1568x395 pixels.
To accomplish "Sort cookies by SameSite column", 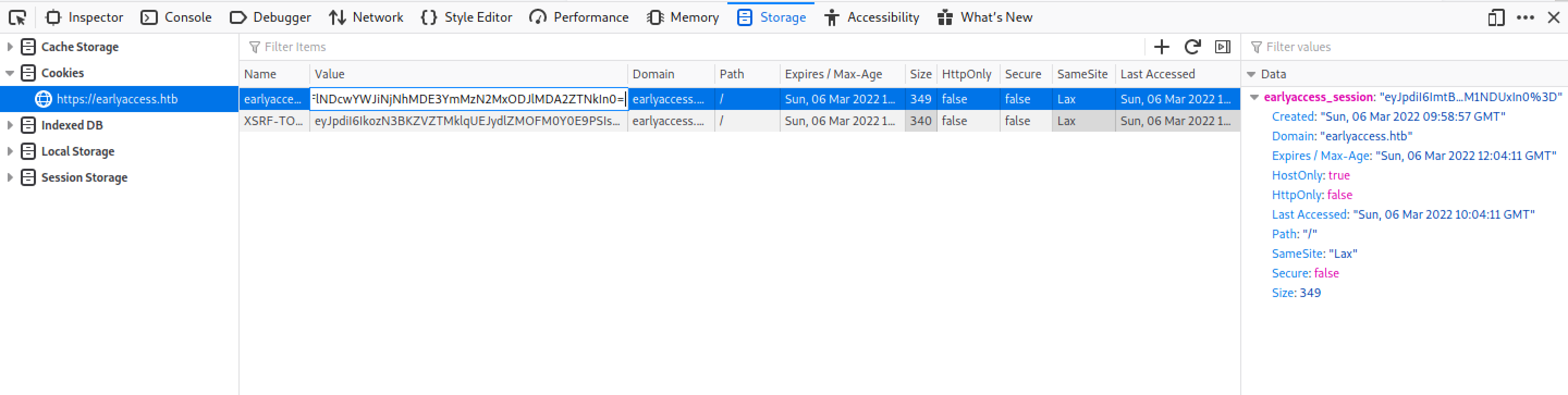I will pos(1083,74).
